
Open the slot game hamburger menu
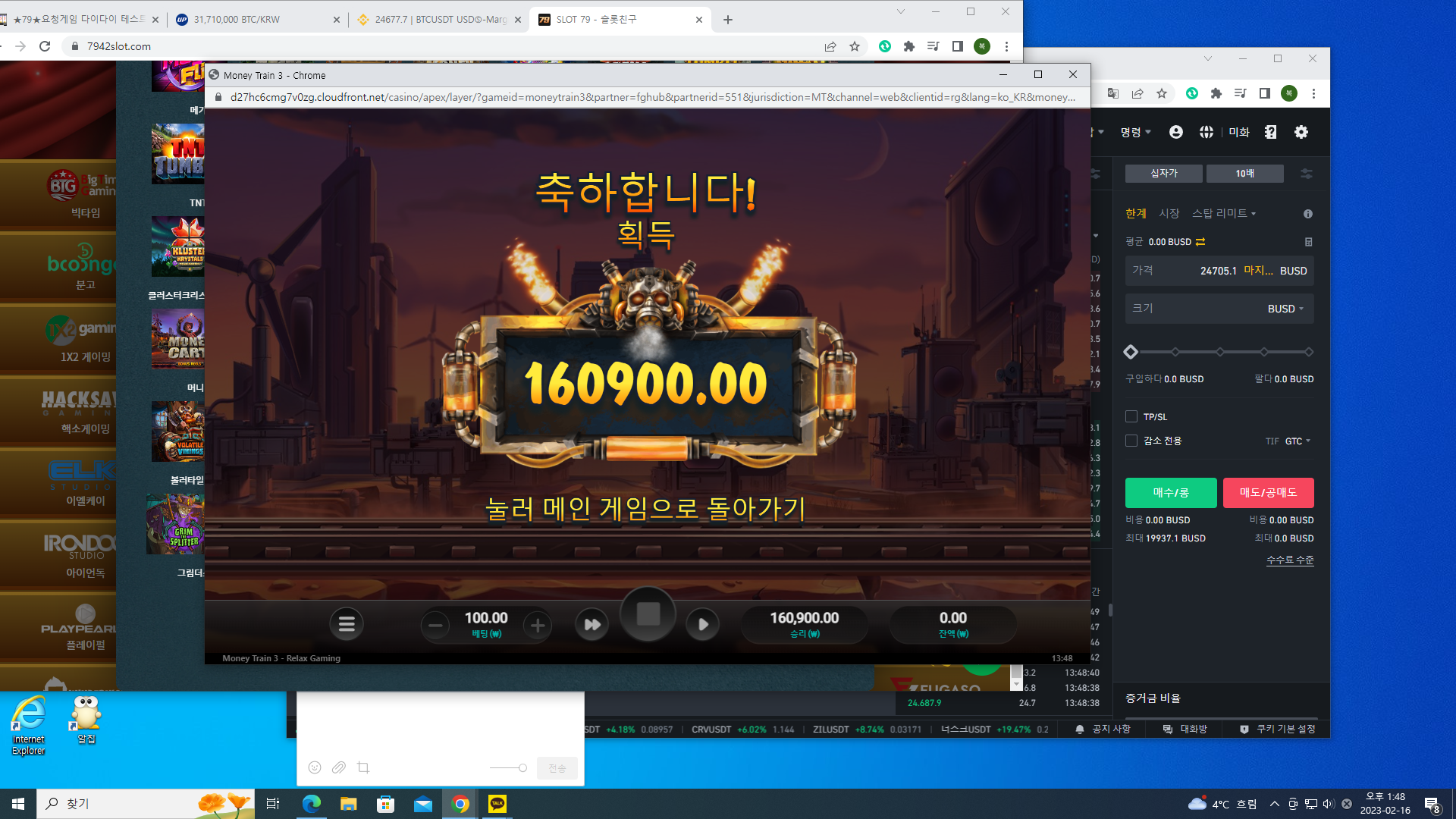(x=347, y=624)
